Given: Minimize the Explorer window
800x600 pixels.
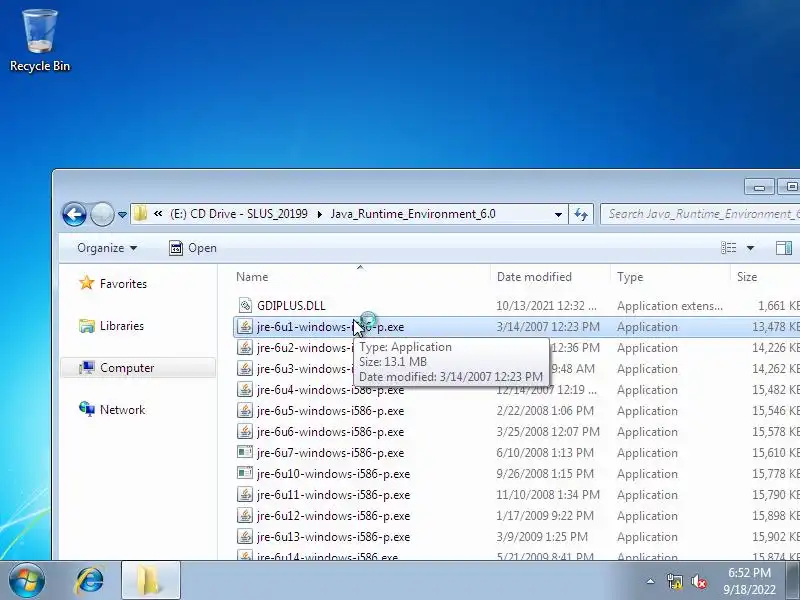Looking at the screenshot, I should [x=759, y=187].
